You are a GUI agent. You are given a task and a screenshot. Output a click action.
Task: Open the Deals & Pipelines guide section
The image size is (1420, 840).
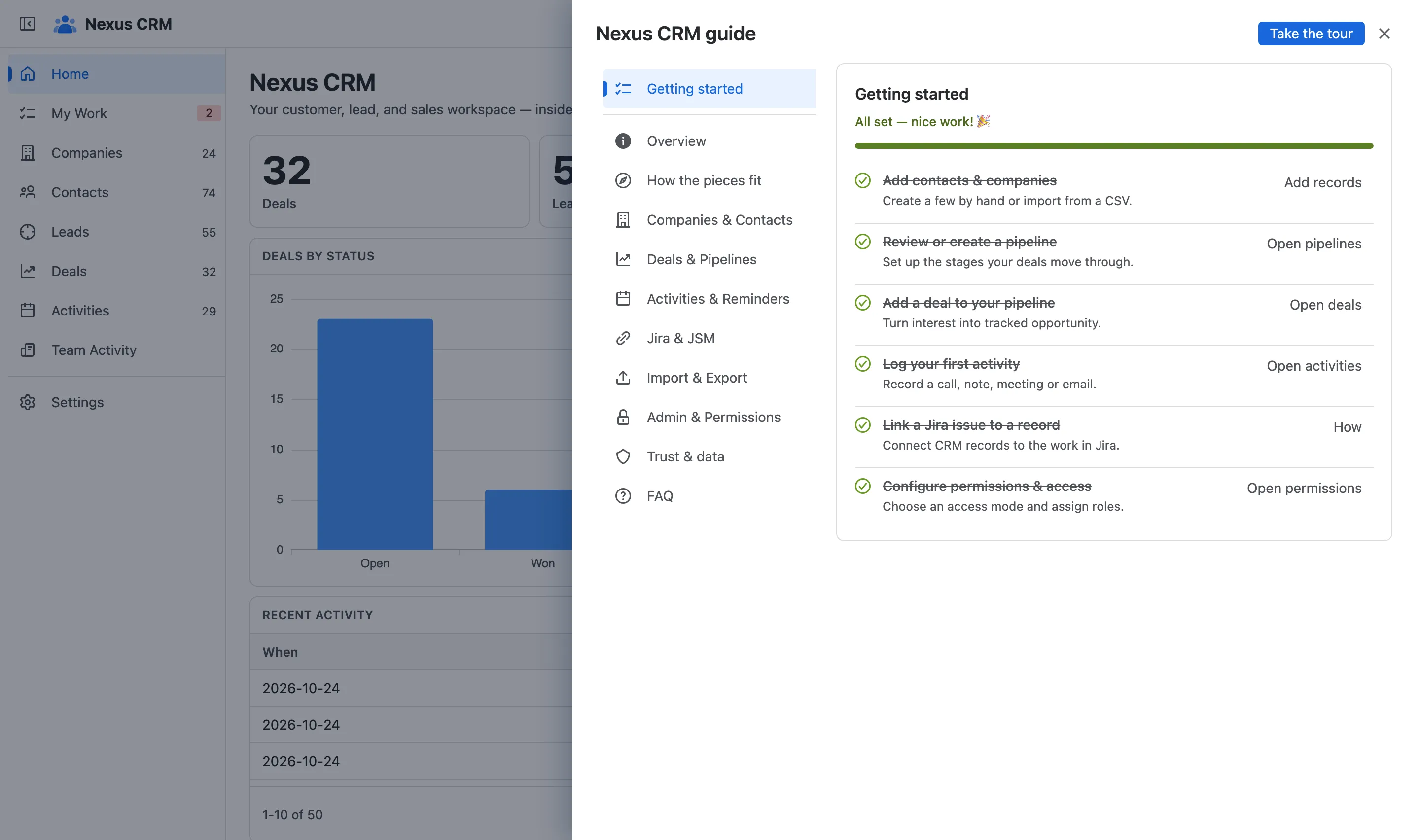click(x=709, y=259)
